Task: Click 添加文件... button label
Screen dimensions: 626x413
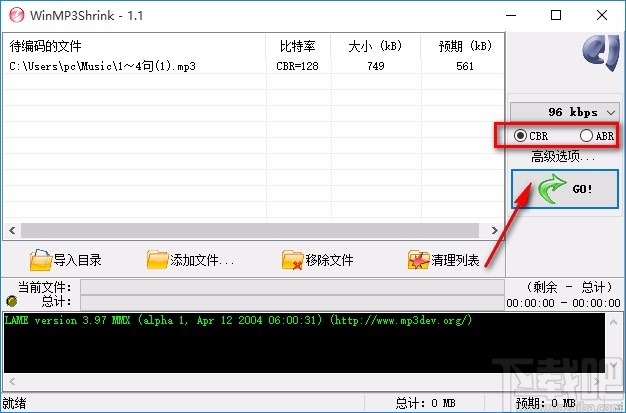Action: 202,260
